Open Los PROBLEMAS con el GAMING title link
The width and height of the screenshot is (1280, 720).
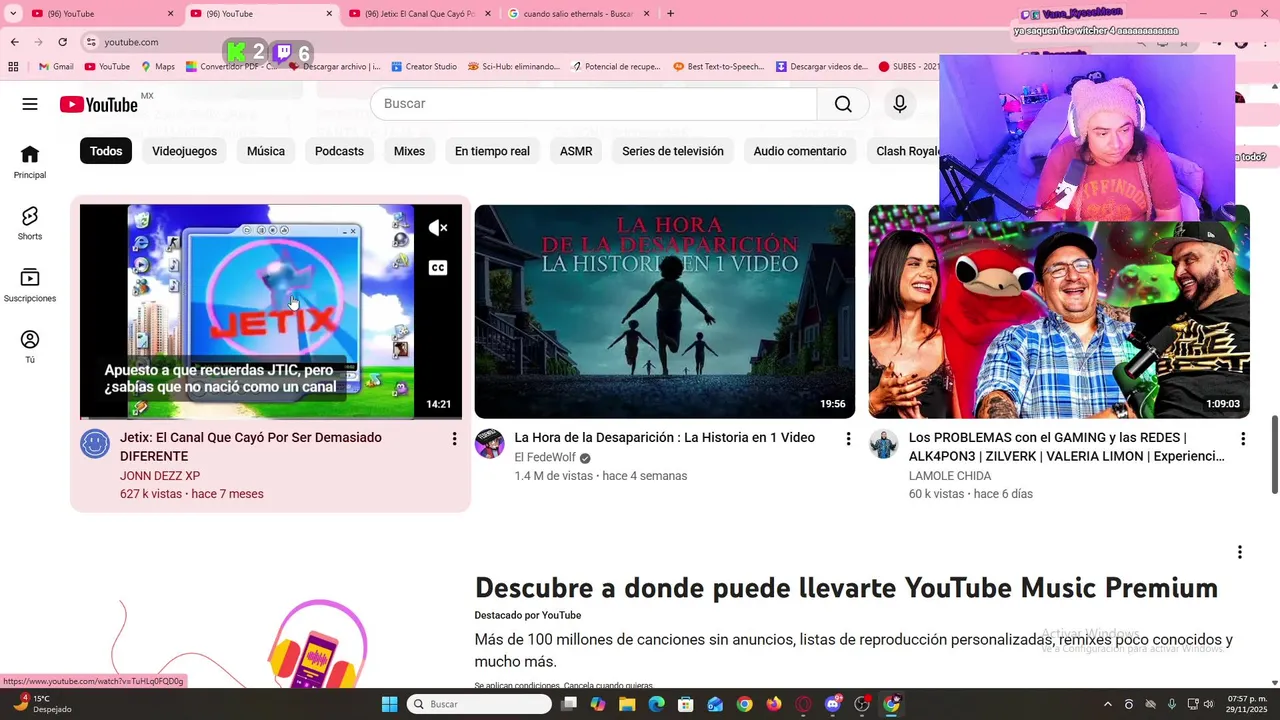pyautogui.click(x=1067, y=447)
